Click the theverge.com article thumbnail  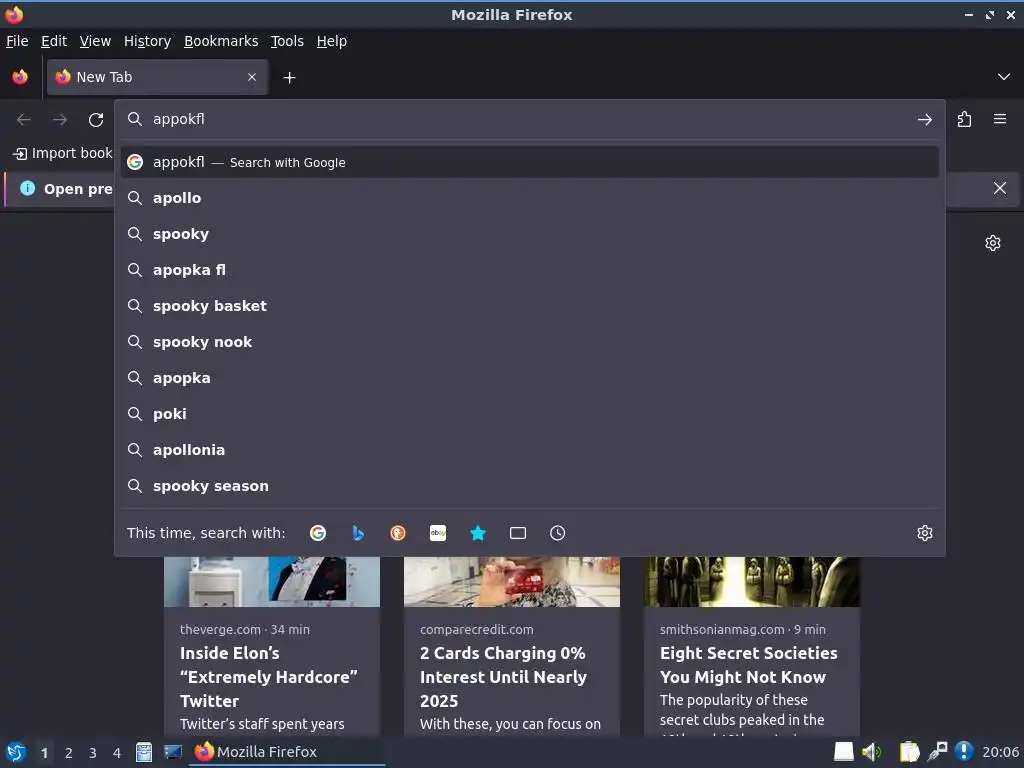tap(272, 582)
